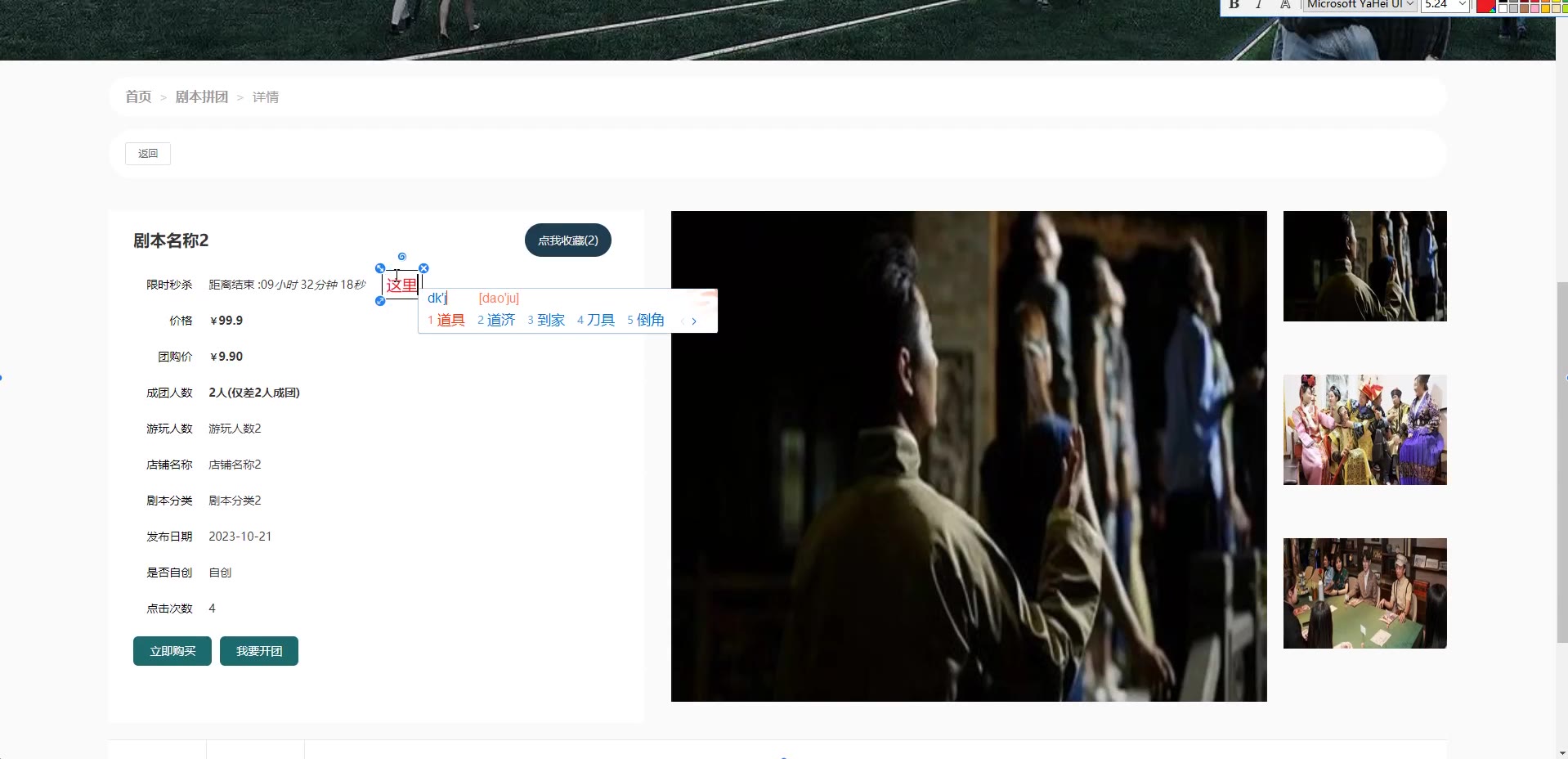Image resolution: width=1568 pixels, height=759 pixels.
Task: Pick the pink color swatch
Action: coord(1535,8)
